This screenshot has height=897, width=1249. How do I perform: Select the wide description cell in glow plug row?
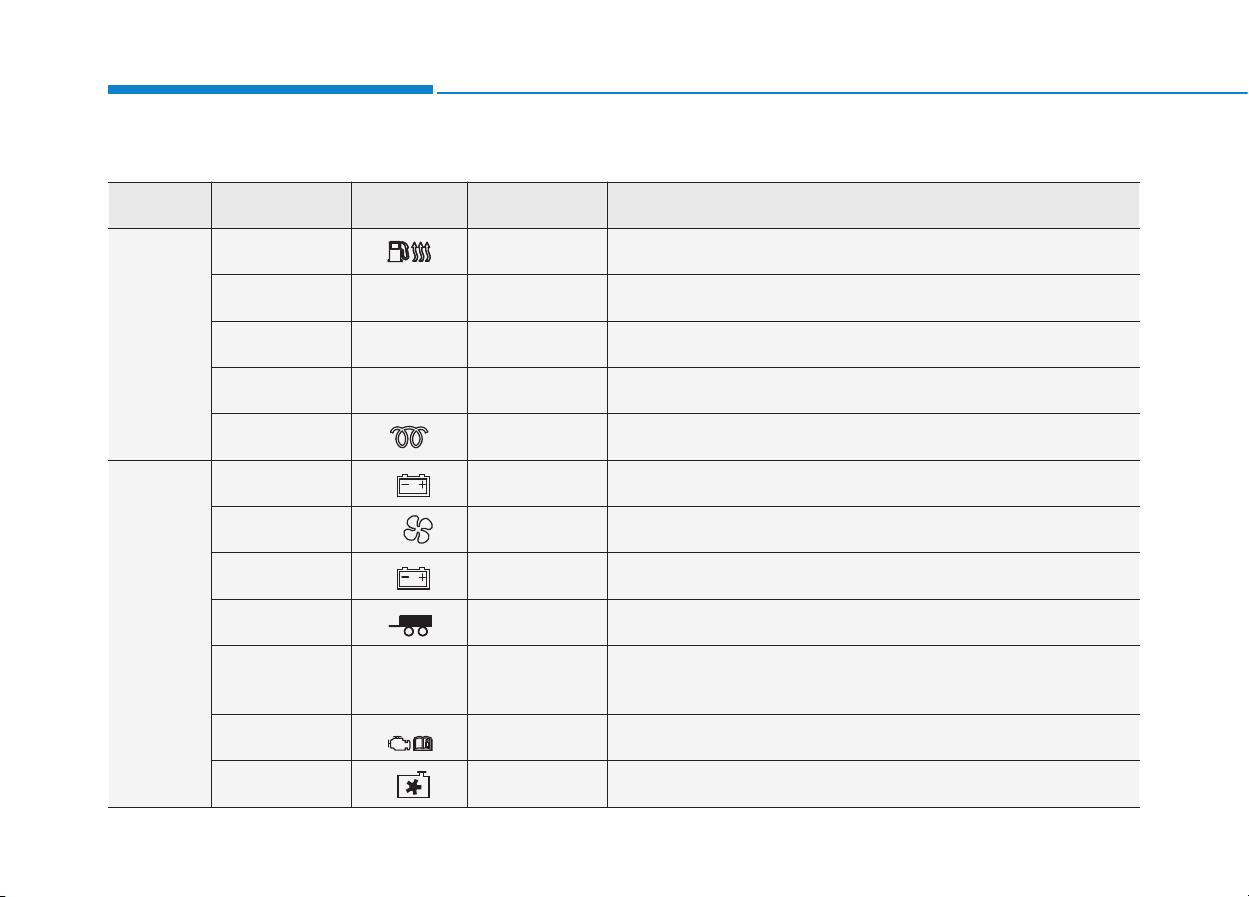873,437
